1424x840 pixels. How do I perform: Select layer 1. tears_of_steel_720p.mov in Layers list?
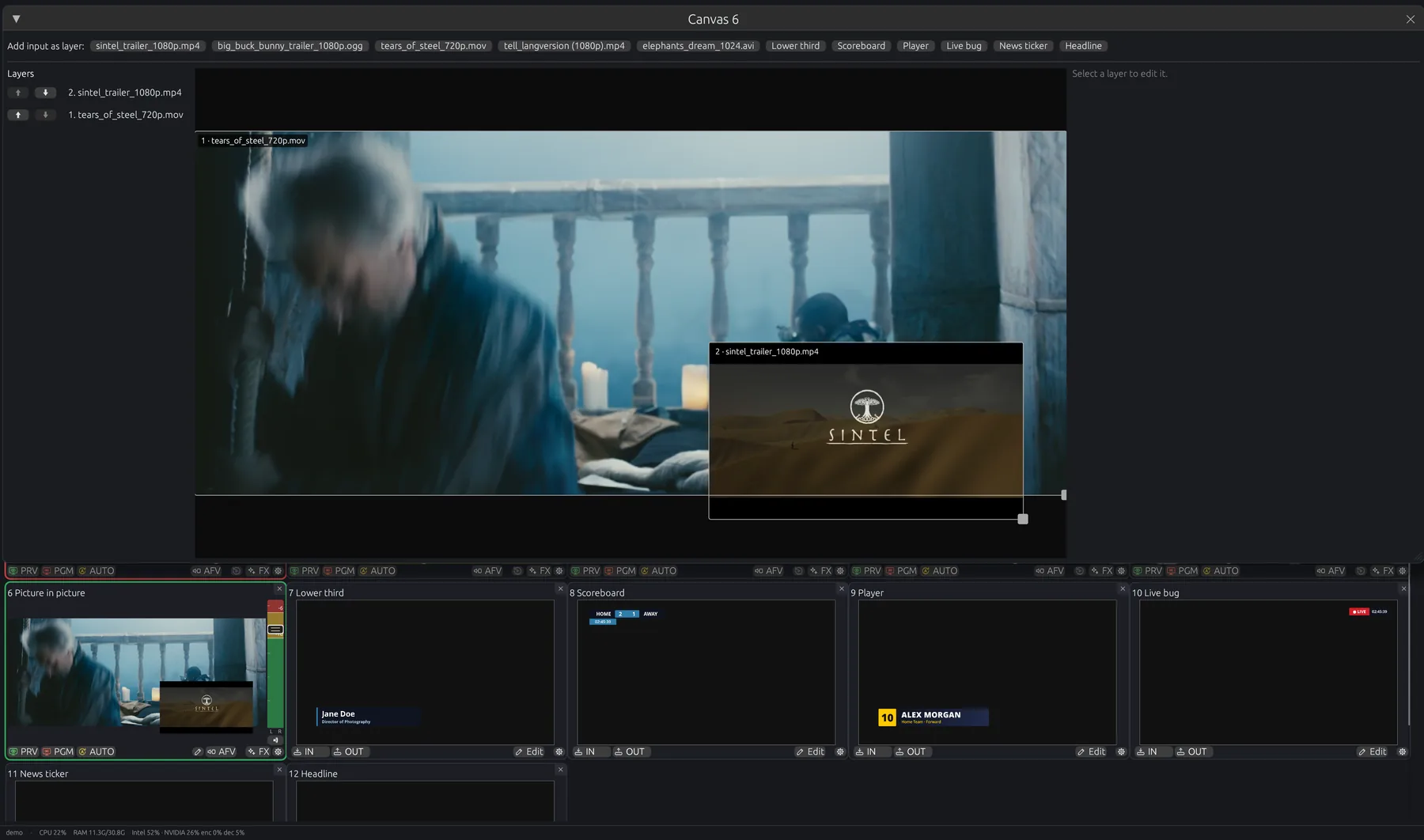(x=126, y=115)
